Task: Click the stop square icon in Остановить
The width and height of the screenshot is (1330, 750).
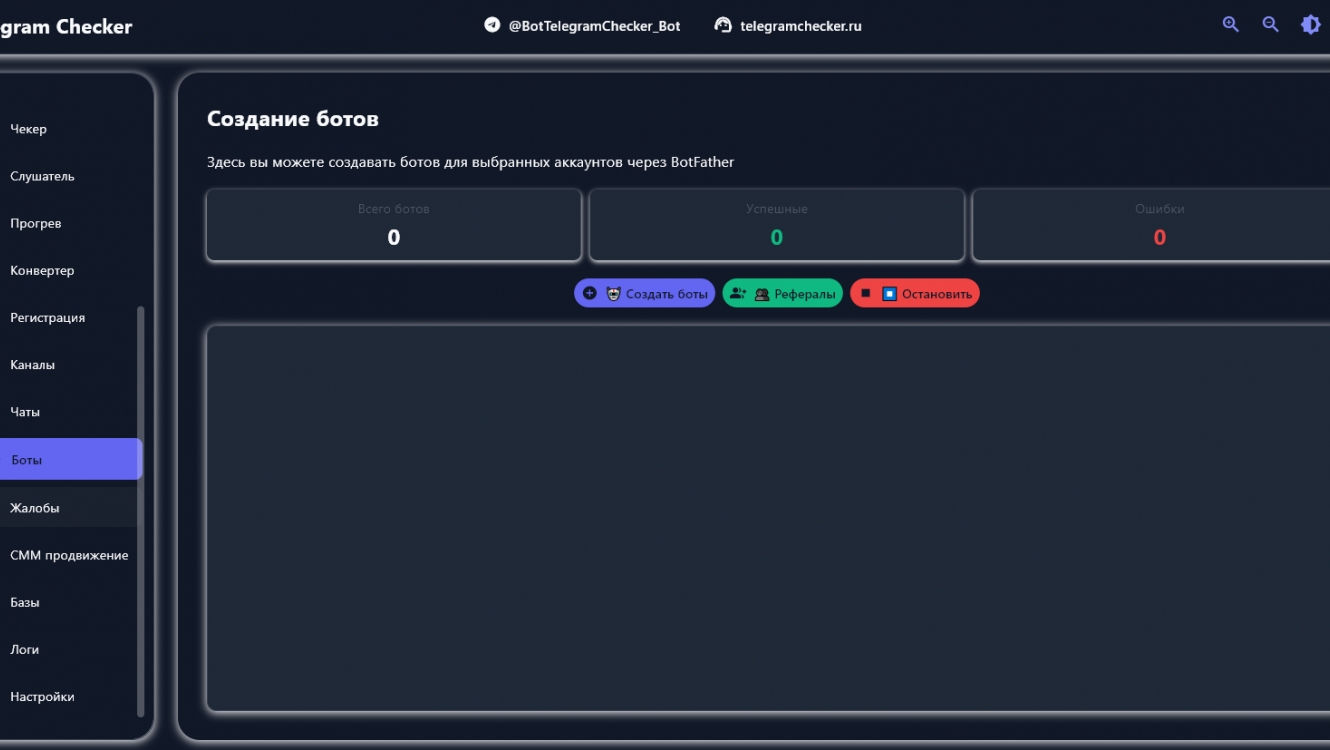Action: pos(866,293)
